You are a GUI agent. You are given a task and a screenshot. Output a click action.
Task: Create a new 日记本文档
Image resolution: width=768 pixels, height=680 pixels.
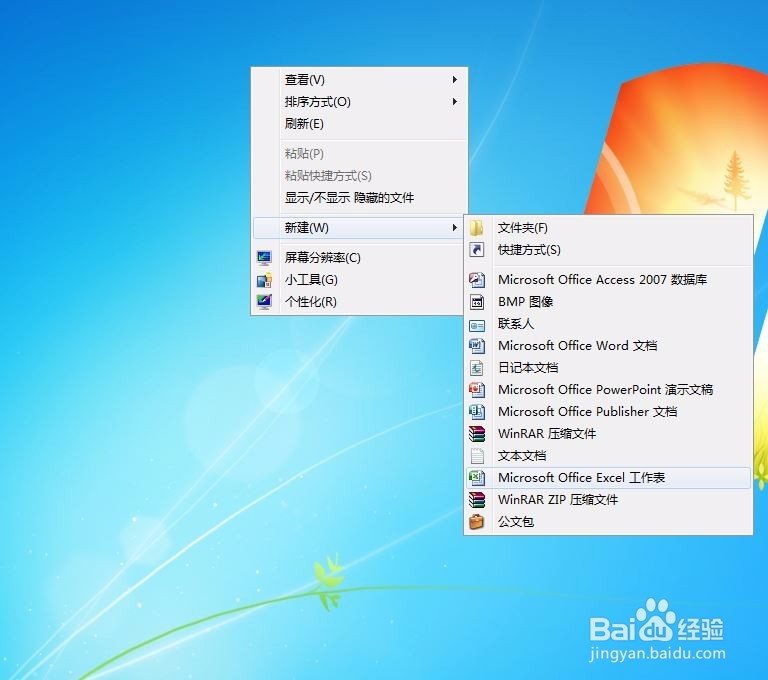click(x=608, y=368)
